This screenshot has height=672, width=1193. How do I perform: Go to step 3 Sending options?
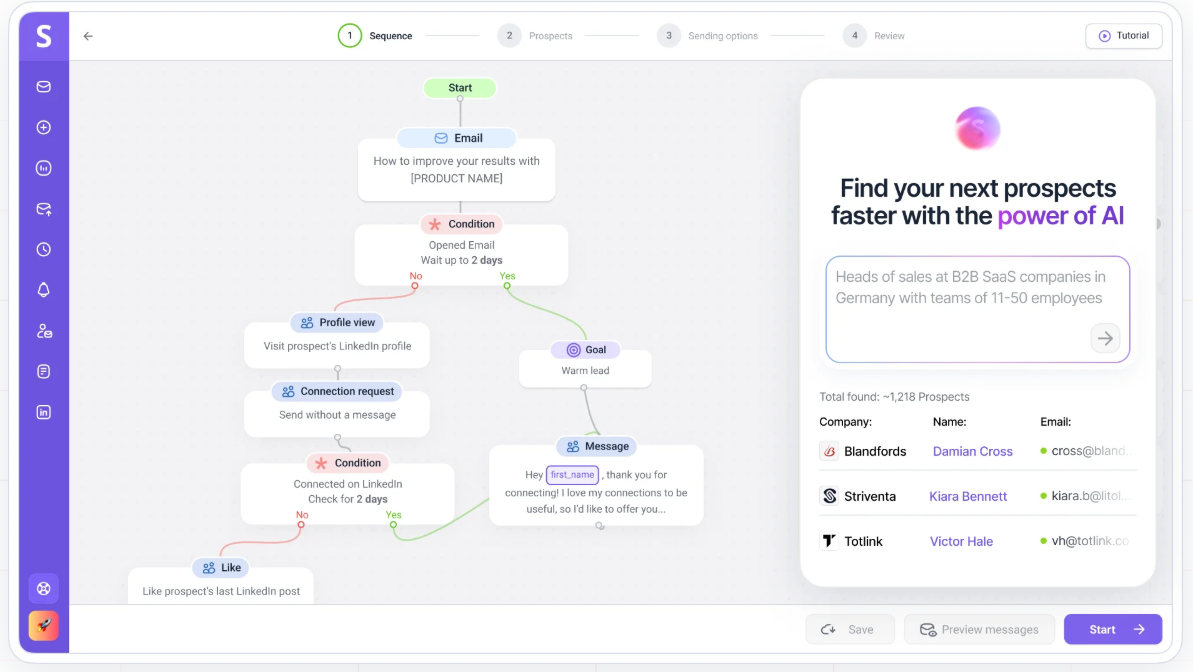click(x=708, y=36)
